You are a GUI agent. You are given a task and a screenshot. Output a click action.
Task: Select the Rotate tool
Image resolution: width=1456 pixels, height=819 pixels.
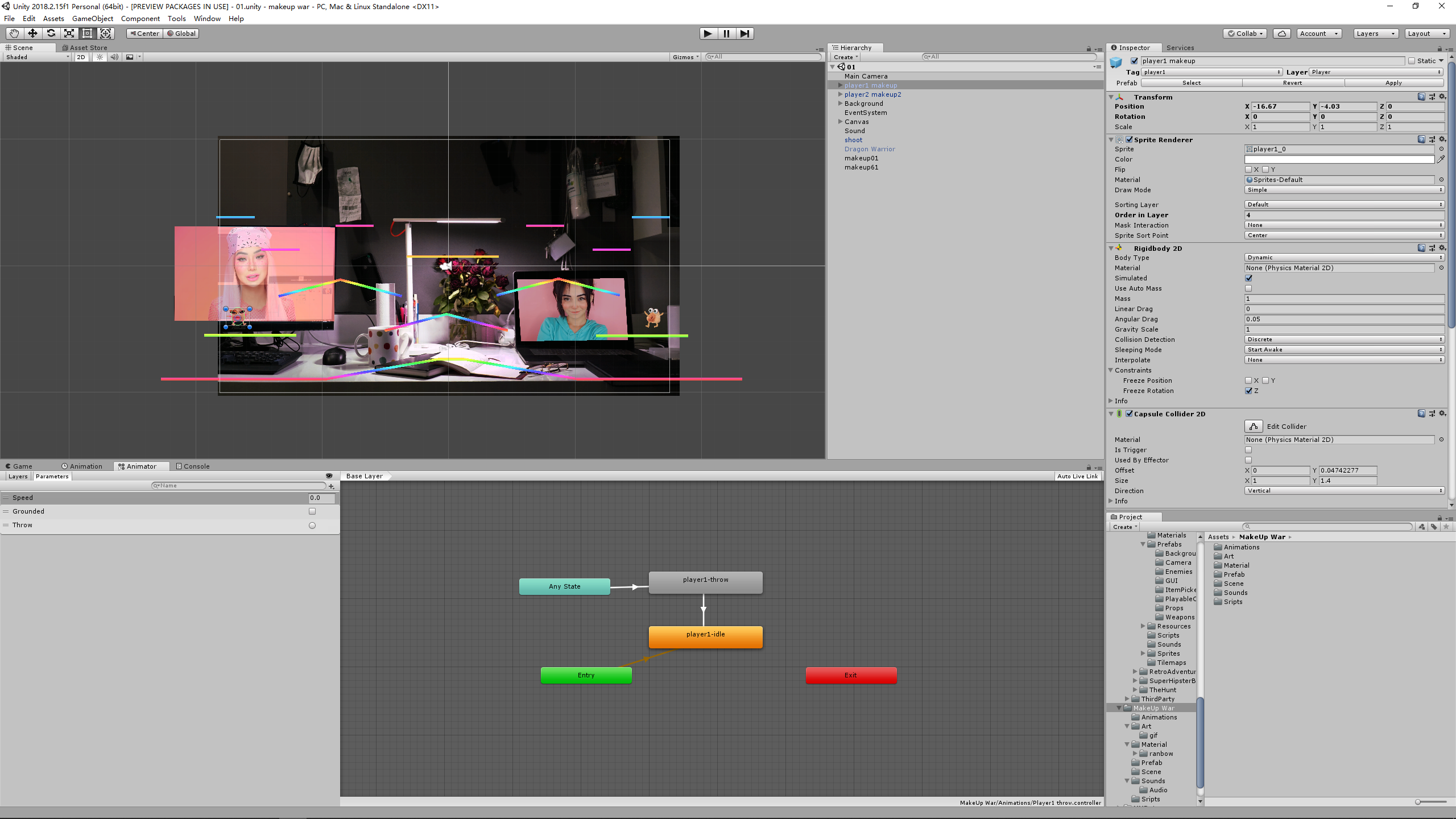pos(51,34)
